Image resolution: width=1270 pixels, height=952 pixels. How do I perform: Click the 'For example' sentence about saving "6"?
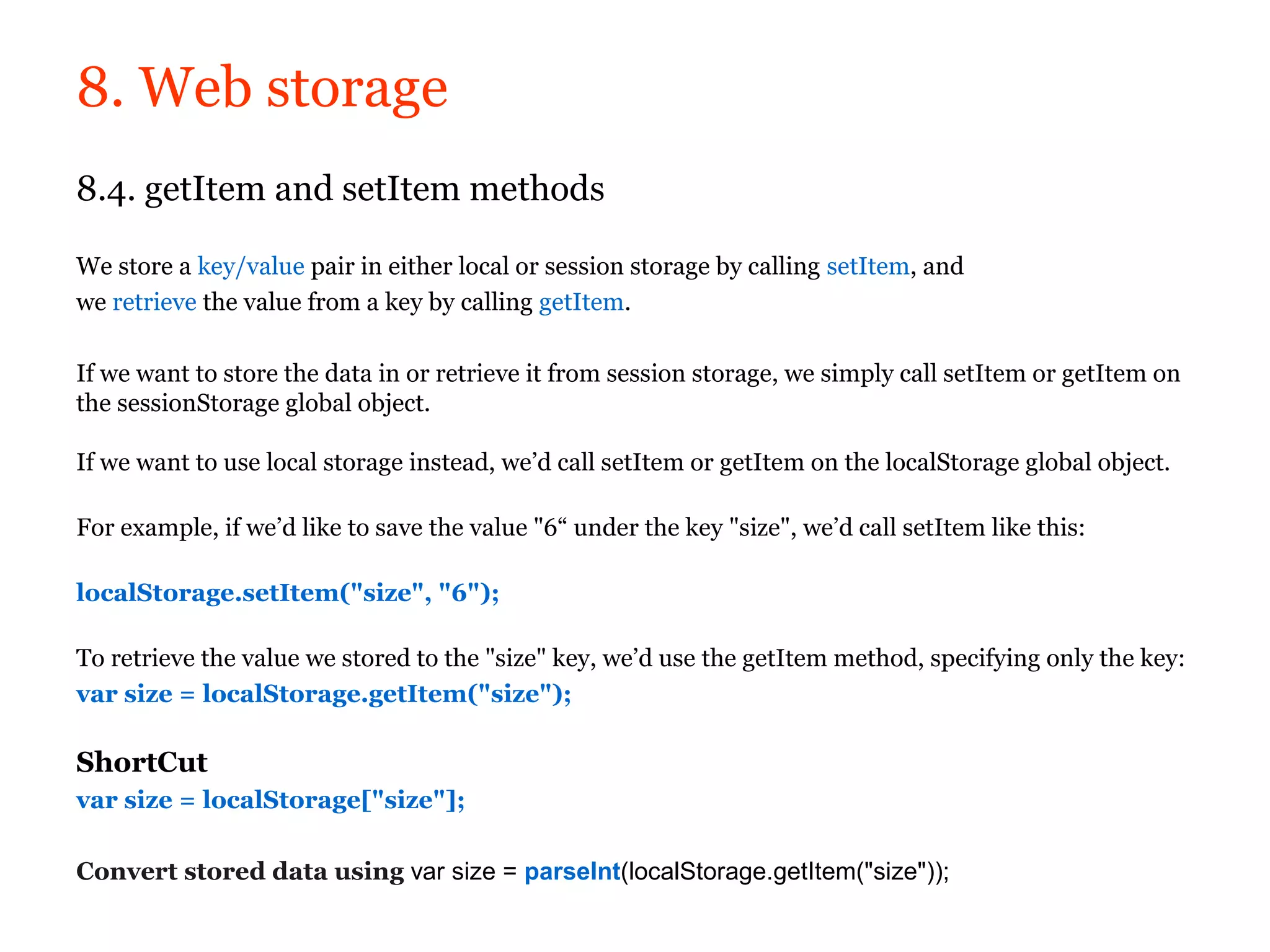[581, 528]
